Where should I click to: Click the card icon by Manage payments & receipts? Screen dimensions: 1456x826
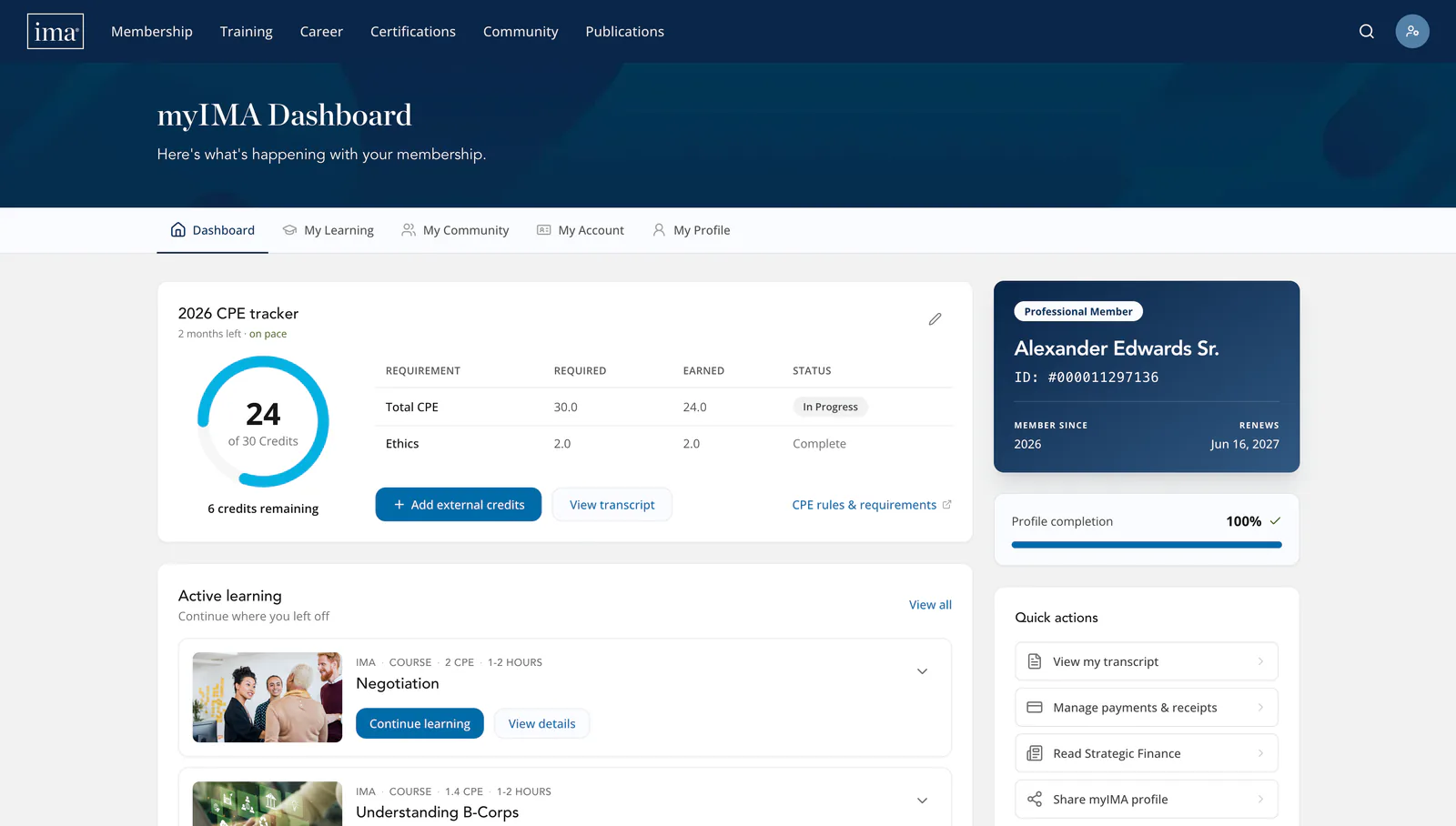(x=1035, y=708)
